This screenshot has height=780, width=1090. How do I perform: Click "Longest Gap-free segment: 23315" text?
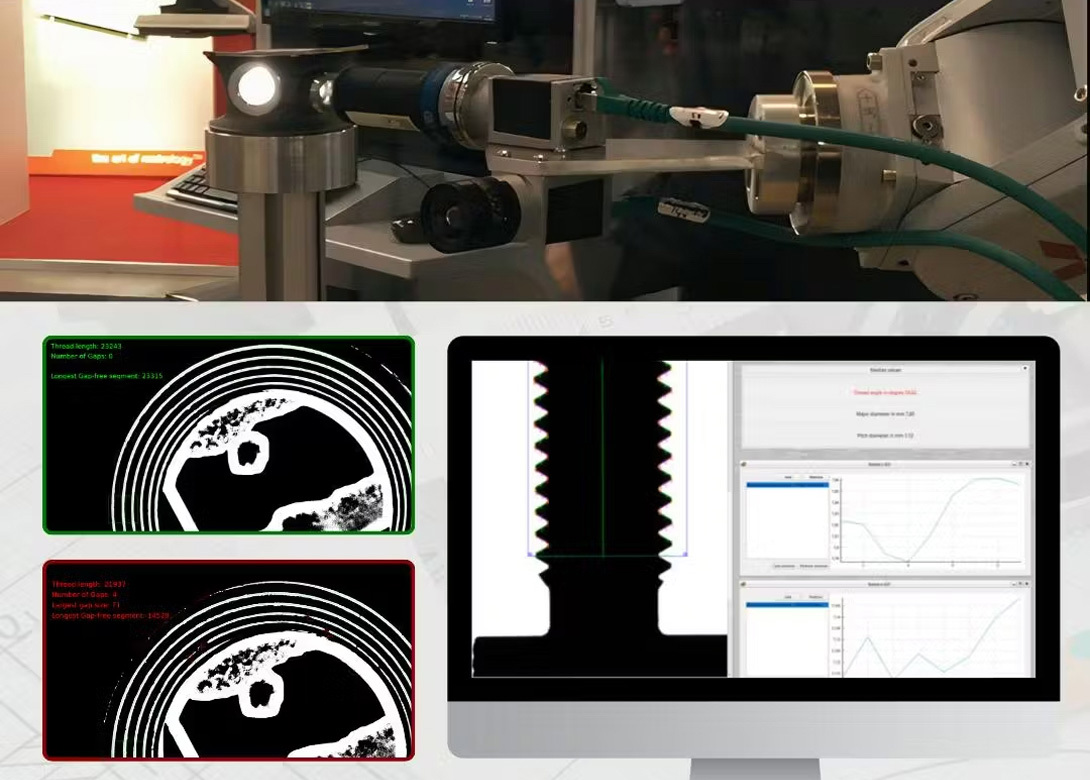(x=106, y=376)
